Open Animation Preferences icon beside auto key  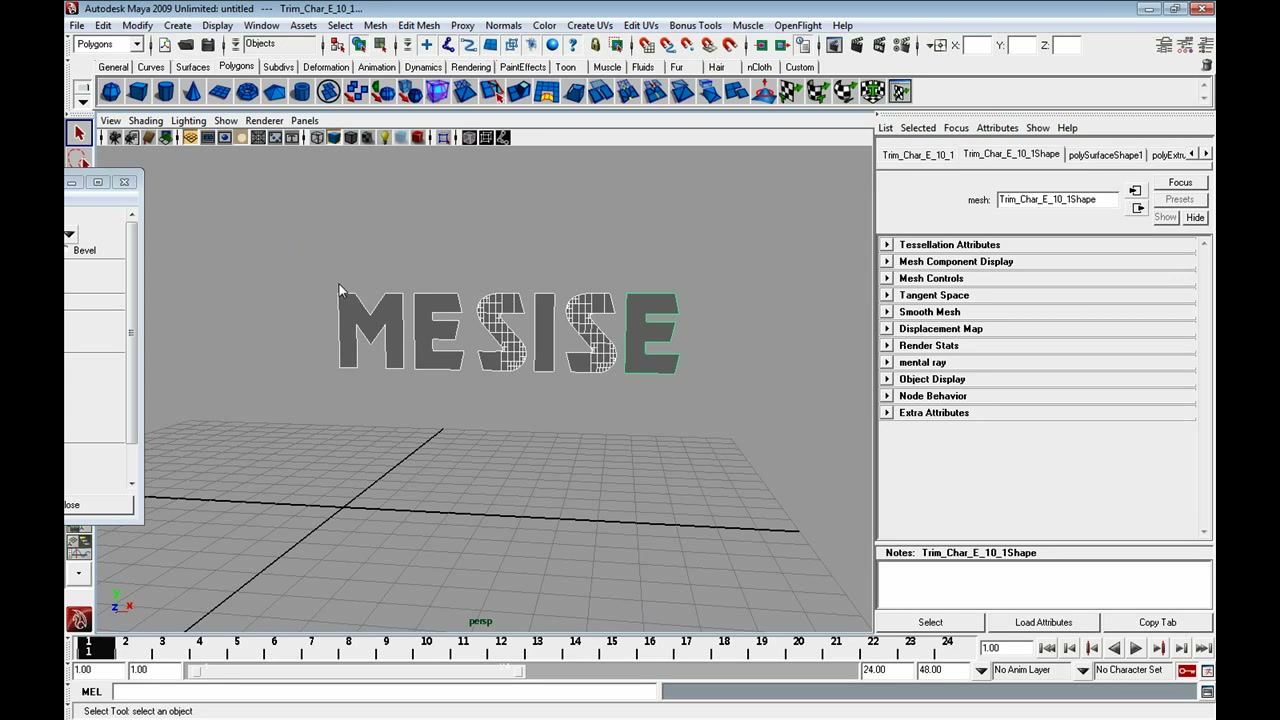1207,670
